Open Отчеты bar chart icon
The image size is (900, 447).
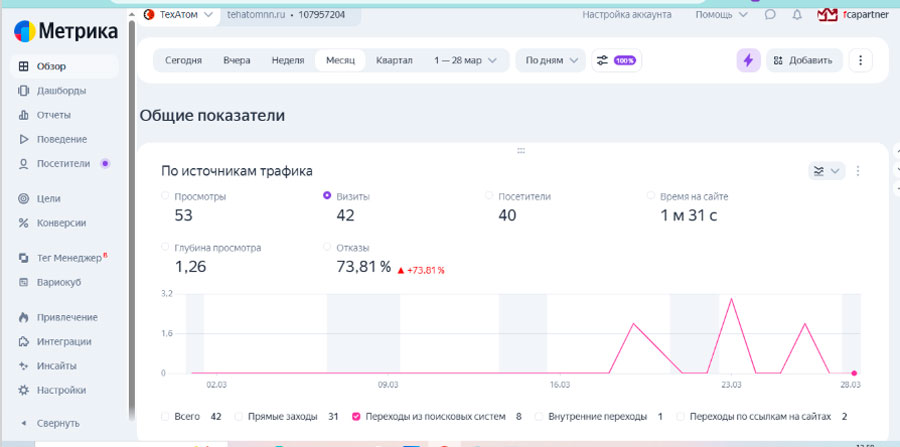point(24,115)
